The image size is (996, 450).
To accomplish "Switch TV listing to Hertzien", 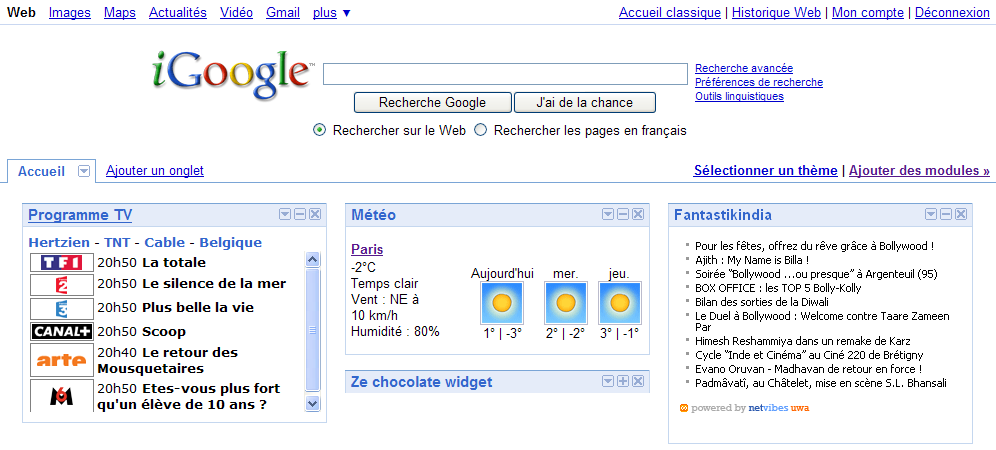I will [58, 242].
